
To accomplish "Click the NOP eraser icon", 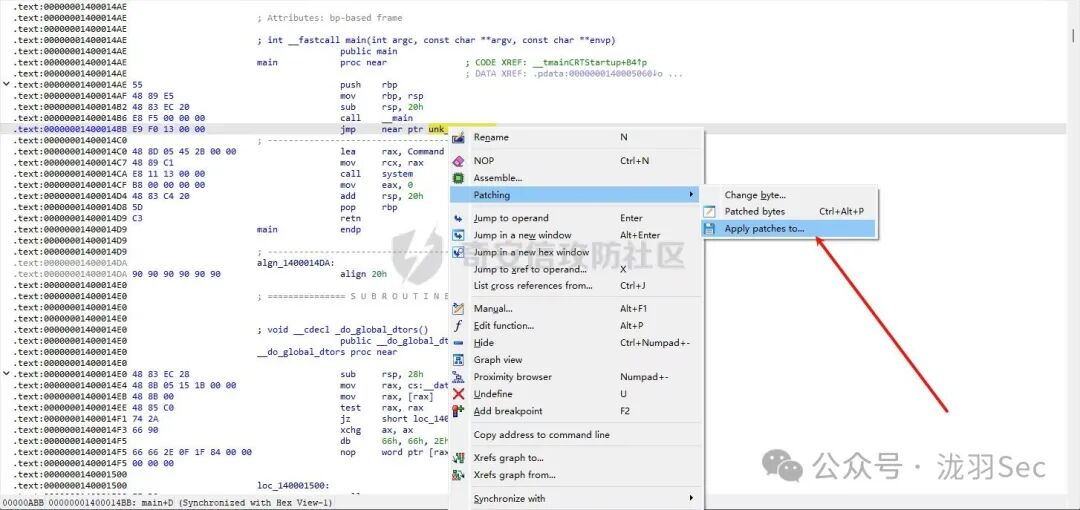I will (x=458, y=161).
